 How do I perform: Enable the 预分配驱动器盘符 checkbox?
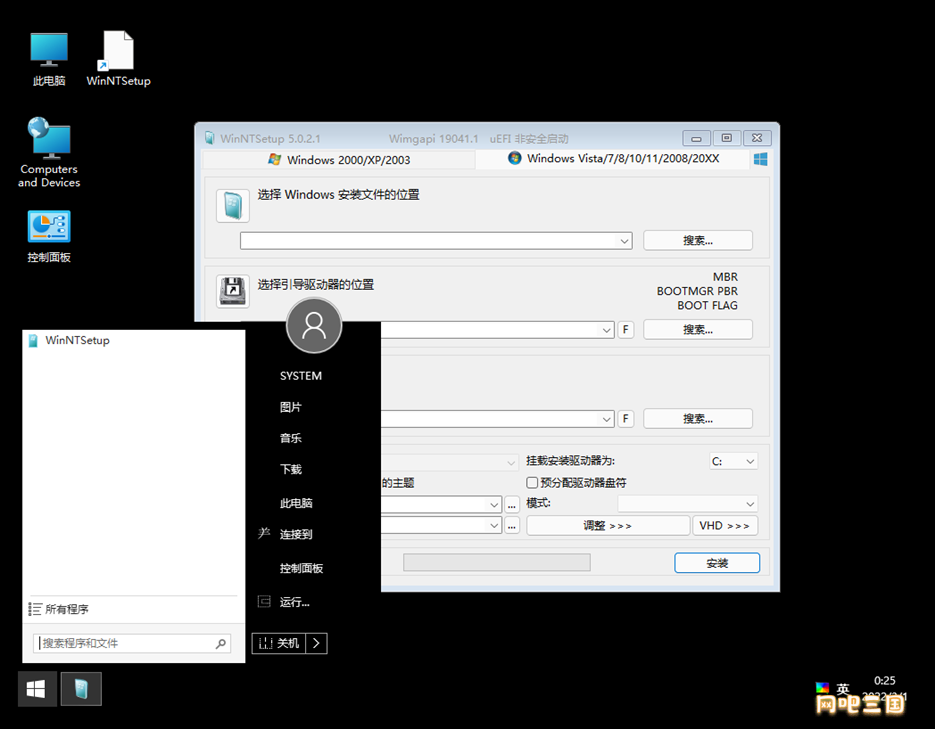click(x=532, y=482)
